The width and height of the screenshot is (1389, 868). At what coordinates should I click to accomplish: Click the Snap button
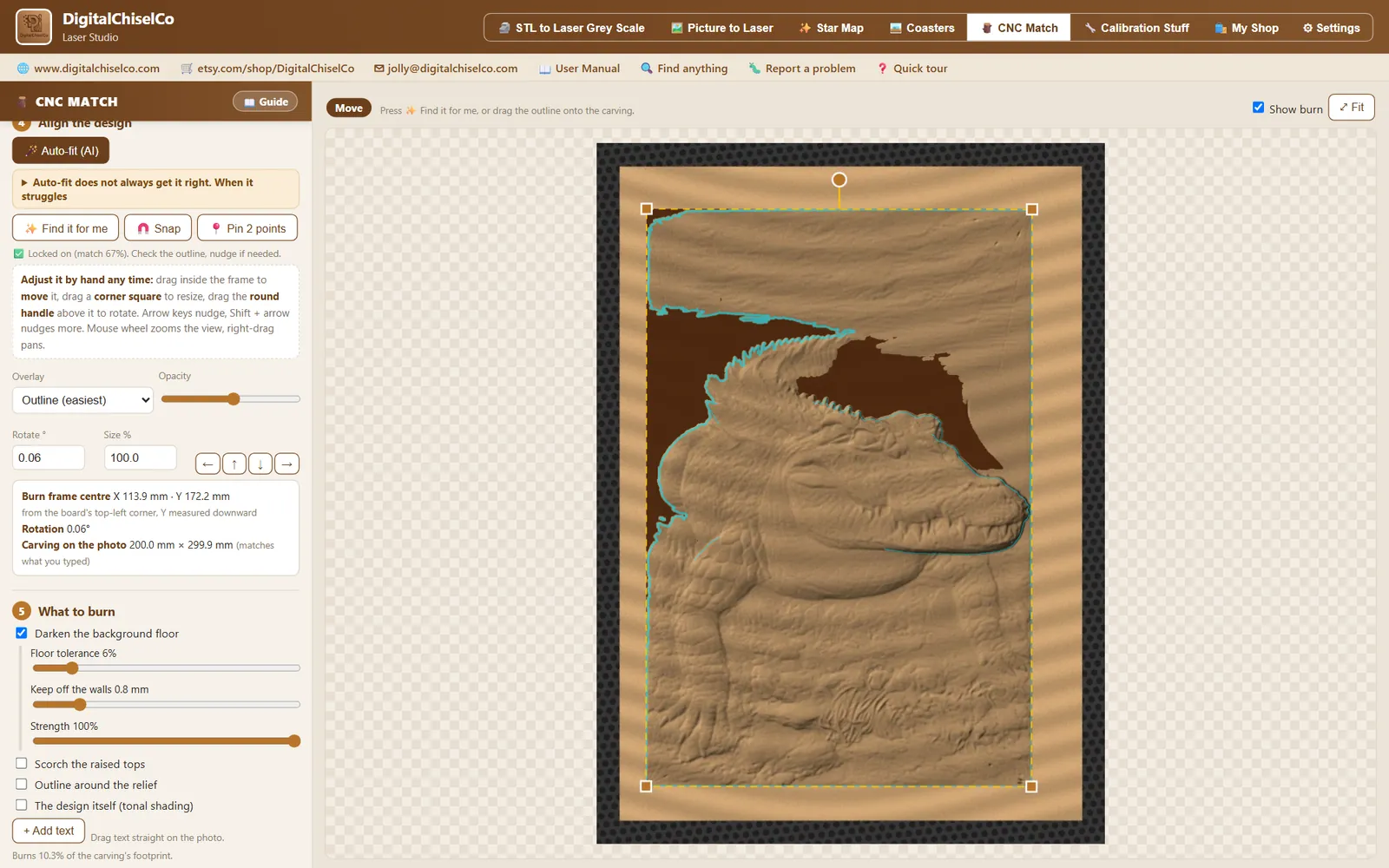pos(158,228)
